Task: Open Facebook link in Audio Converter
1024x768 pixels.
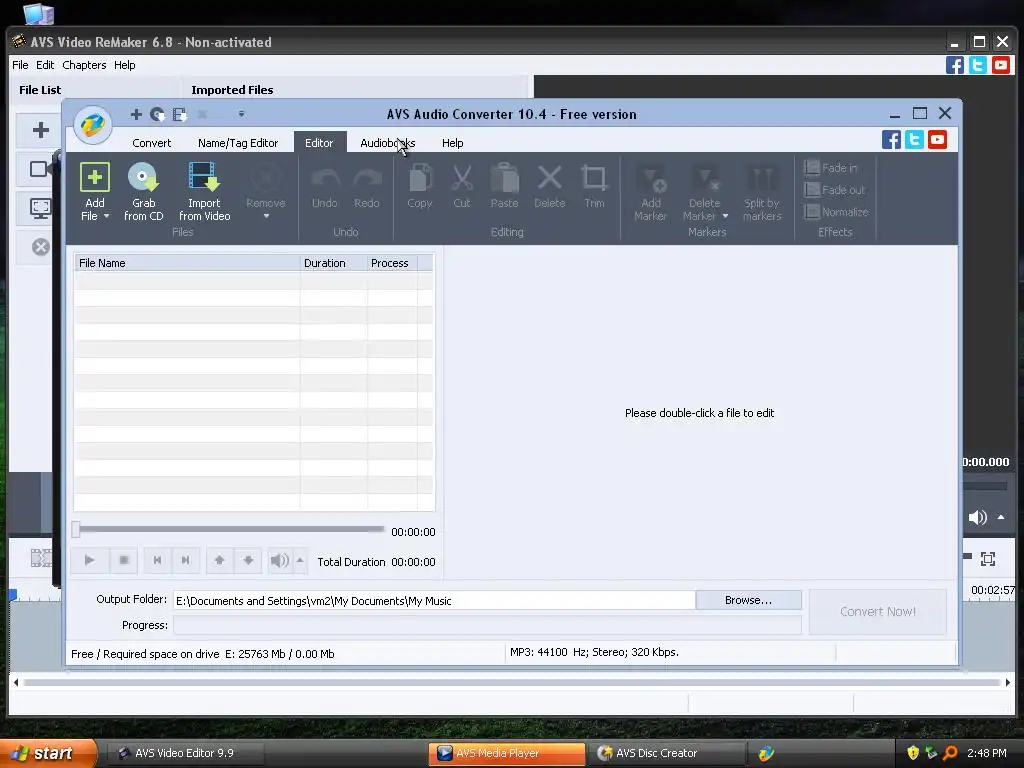Action: [891, 140]
